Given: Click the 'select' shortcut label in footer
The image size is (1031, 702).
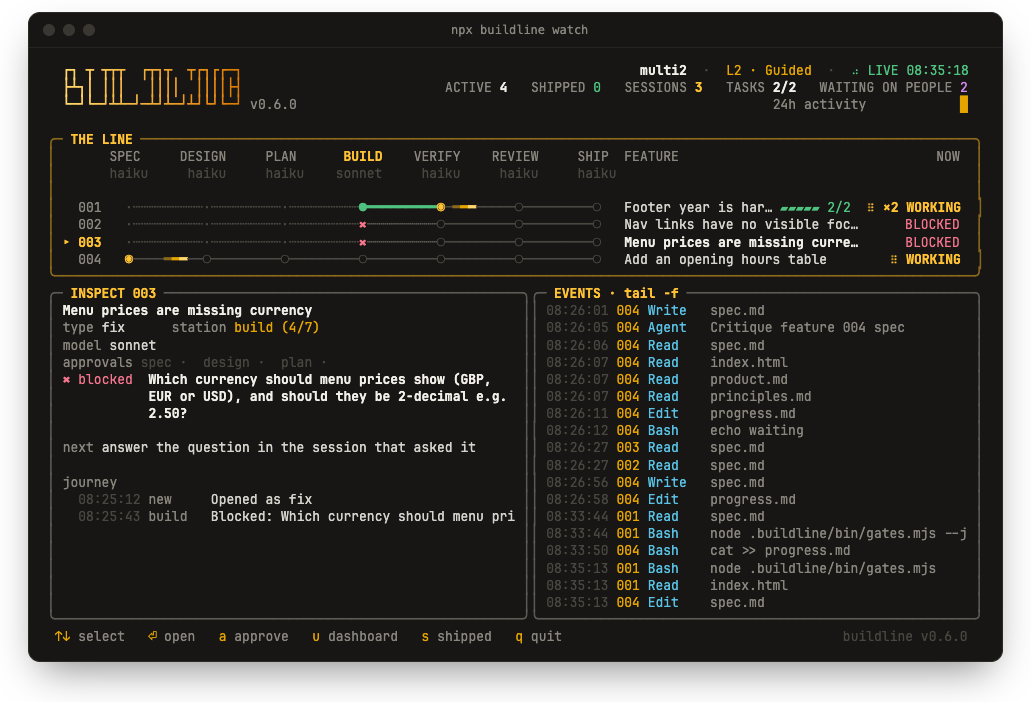Looking at the screenshot, I should 101,636.
